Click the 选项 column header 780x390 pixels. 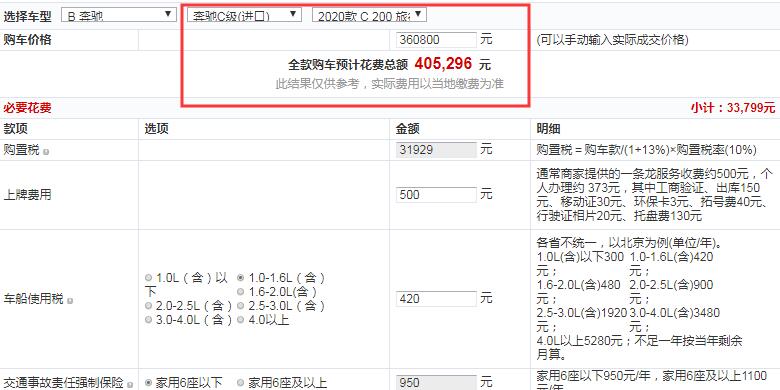pos(157,129)
